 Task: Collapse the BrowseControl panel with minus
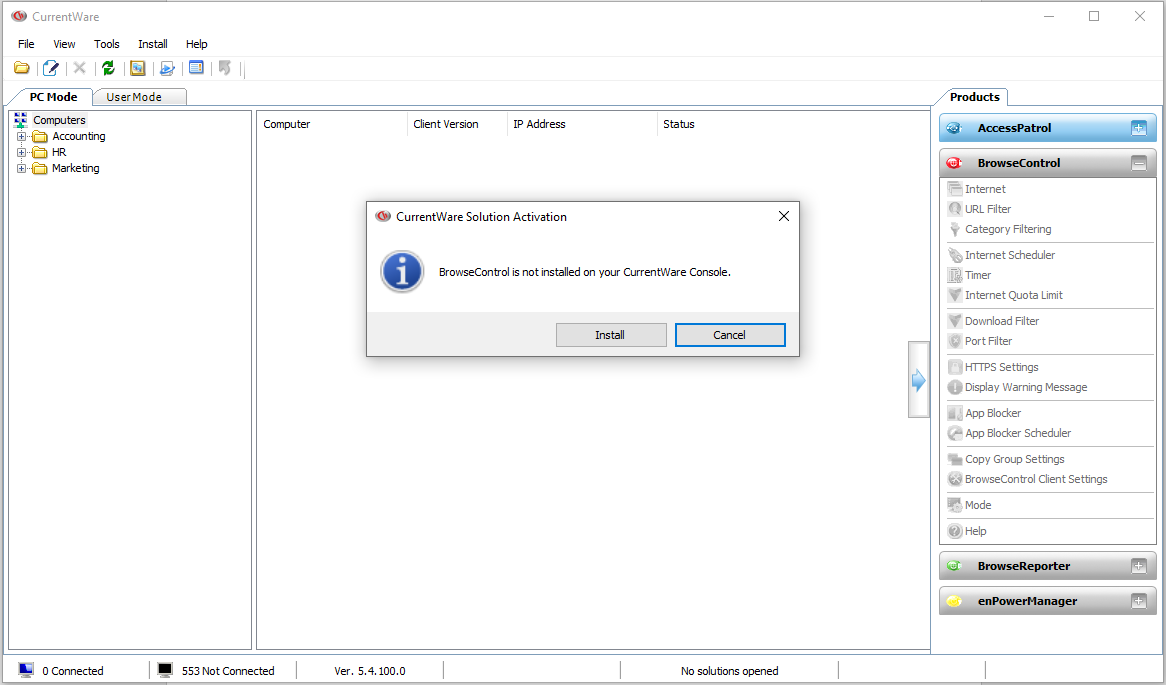(x=1138, y=163)
